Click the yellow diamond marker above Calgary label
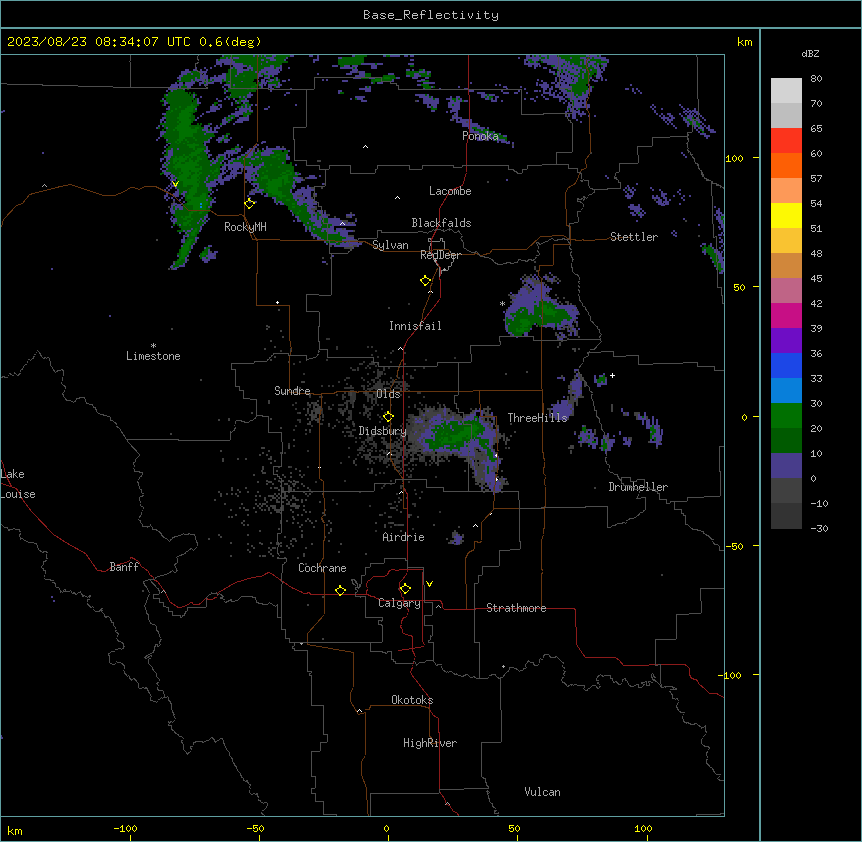Screen dimensions: 862x842 [405, 589]
